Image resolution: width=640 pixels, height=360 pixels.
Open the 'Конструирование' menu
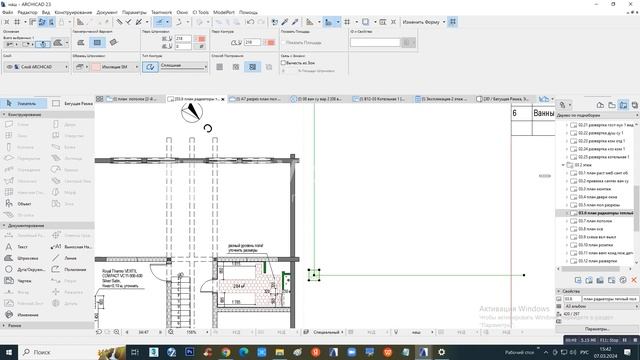click(73, 12)
